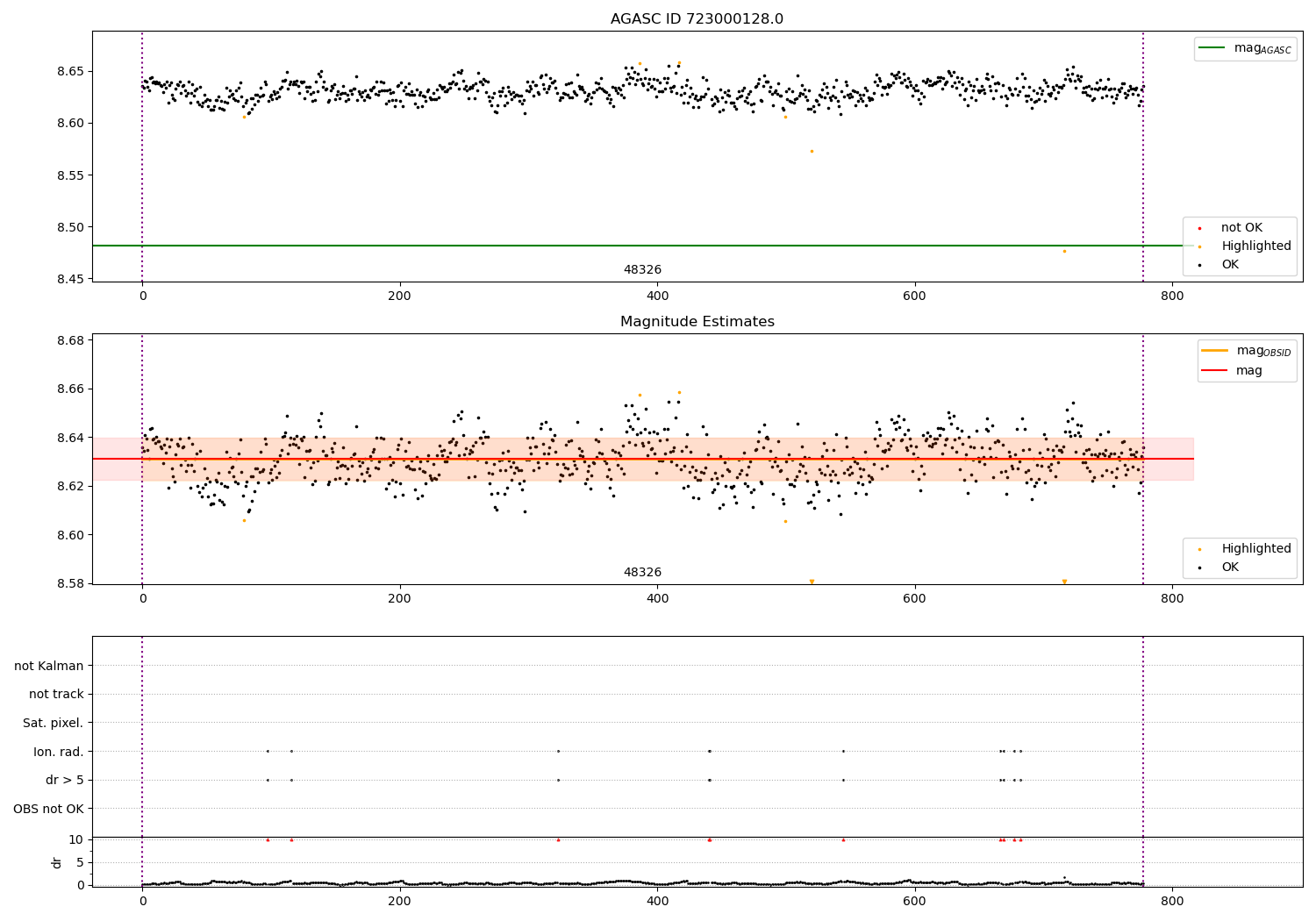The image size is (1316, 921).
Task: Click the red 'not OK' legend marker in top plot
Action: tap(1199, 228)
